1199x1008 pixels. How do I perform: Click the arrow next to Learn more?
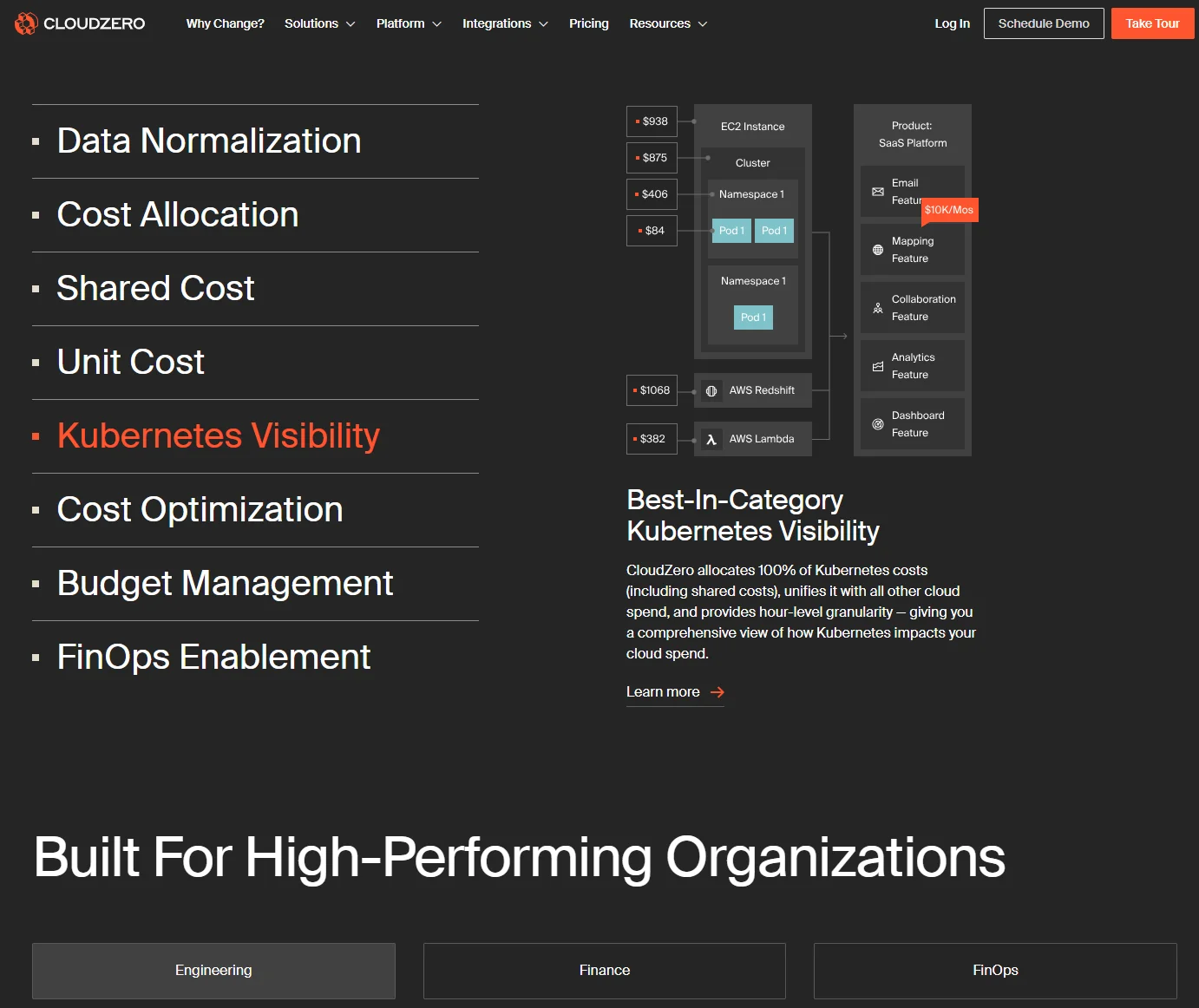pyautogui.click(x=717, y=692)
